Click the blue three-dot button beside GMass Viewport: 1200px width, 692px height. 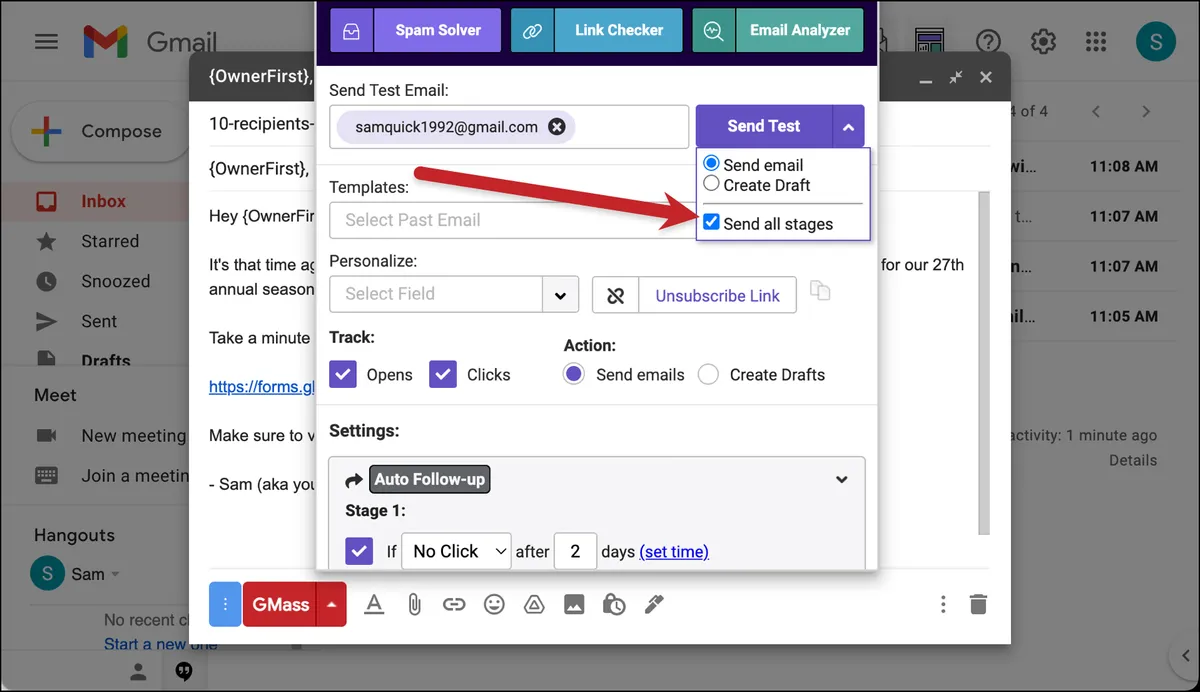(x=225, y=604)
